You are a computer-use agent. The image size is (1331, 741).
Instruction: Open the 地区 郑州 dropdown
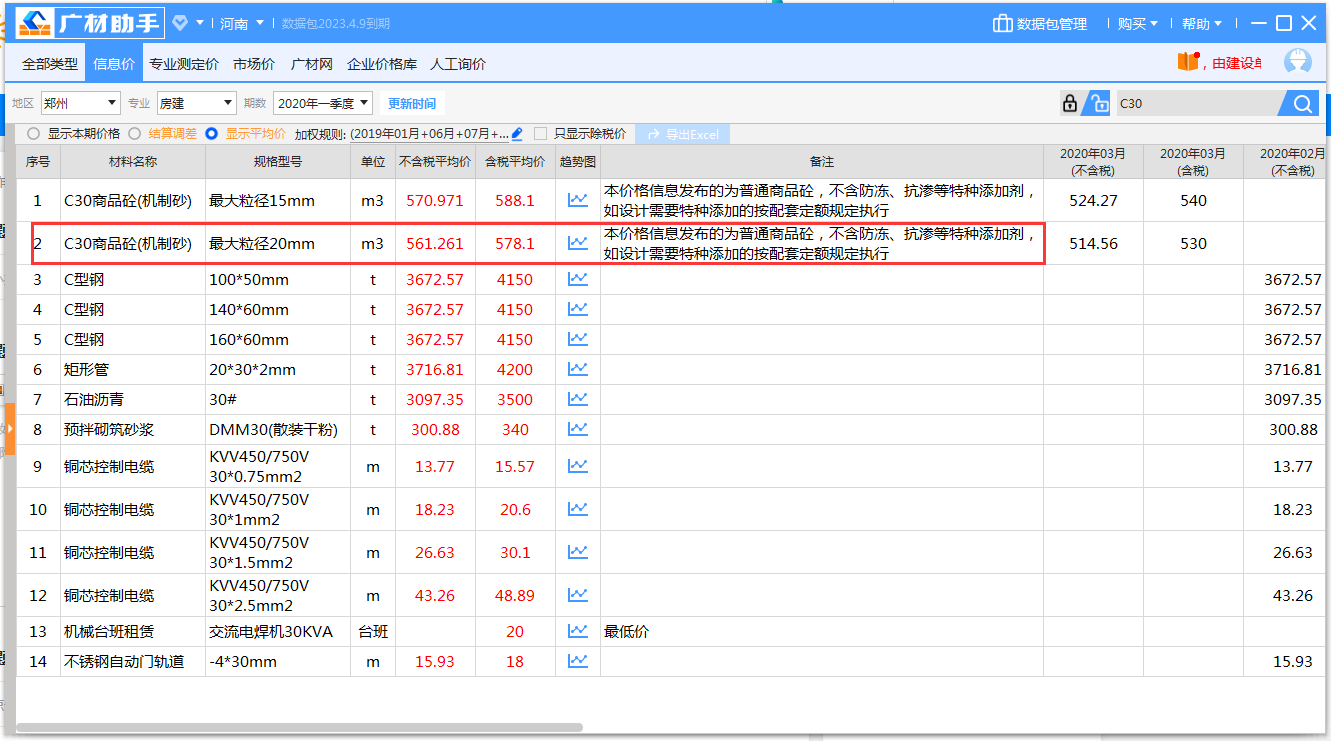pyautogui.click(x=81, y=103)
